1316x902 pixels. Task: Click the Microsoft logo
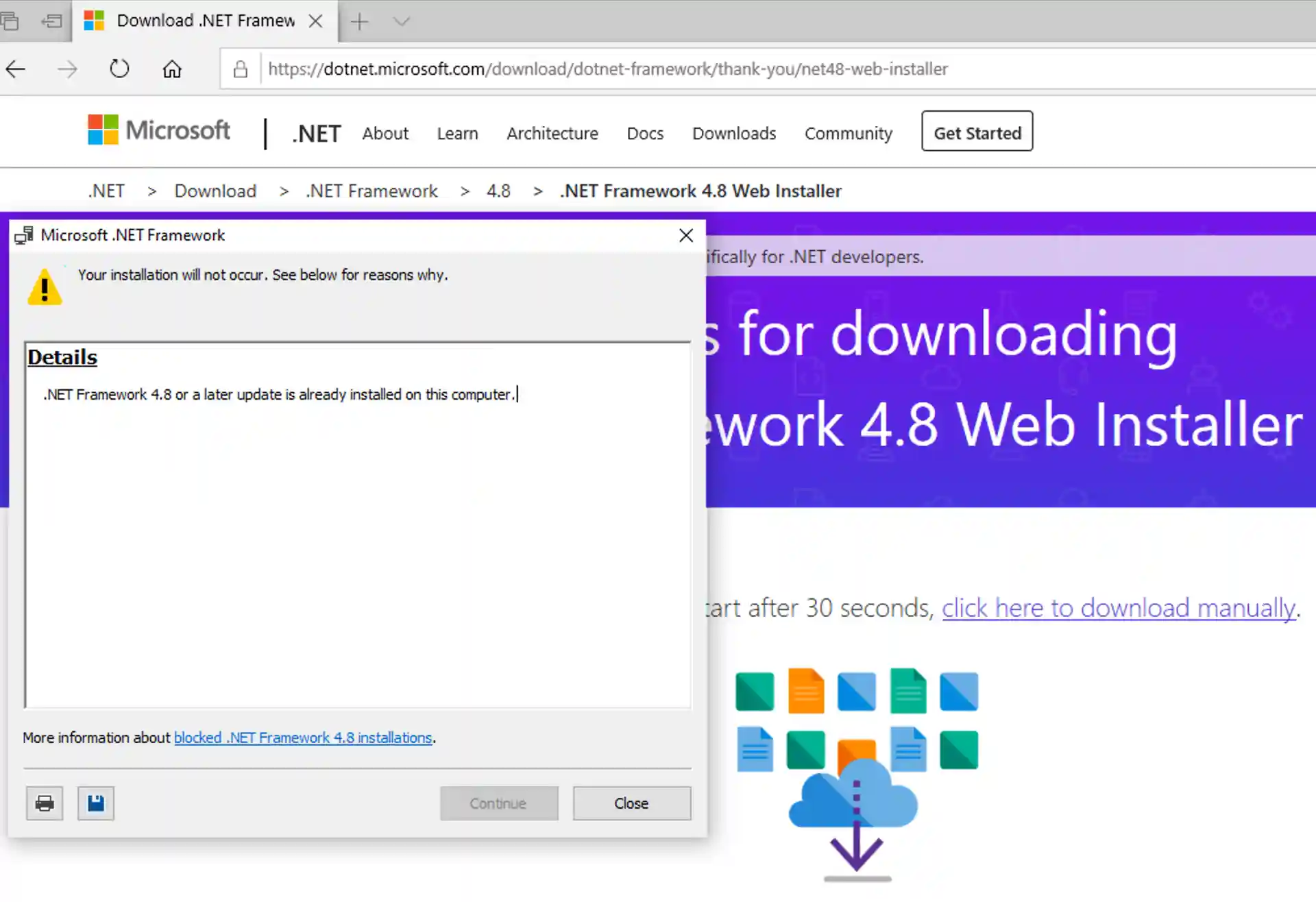pyautogui.click(x=158, y=130)
